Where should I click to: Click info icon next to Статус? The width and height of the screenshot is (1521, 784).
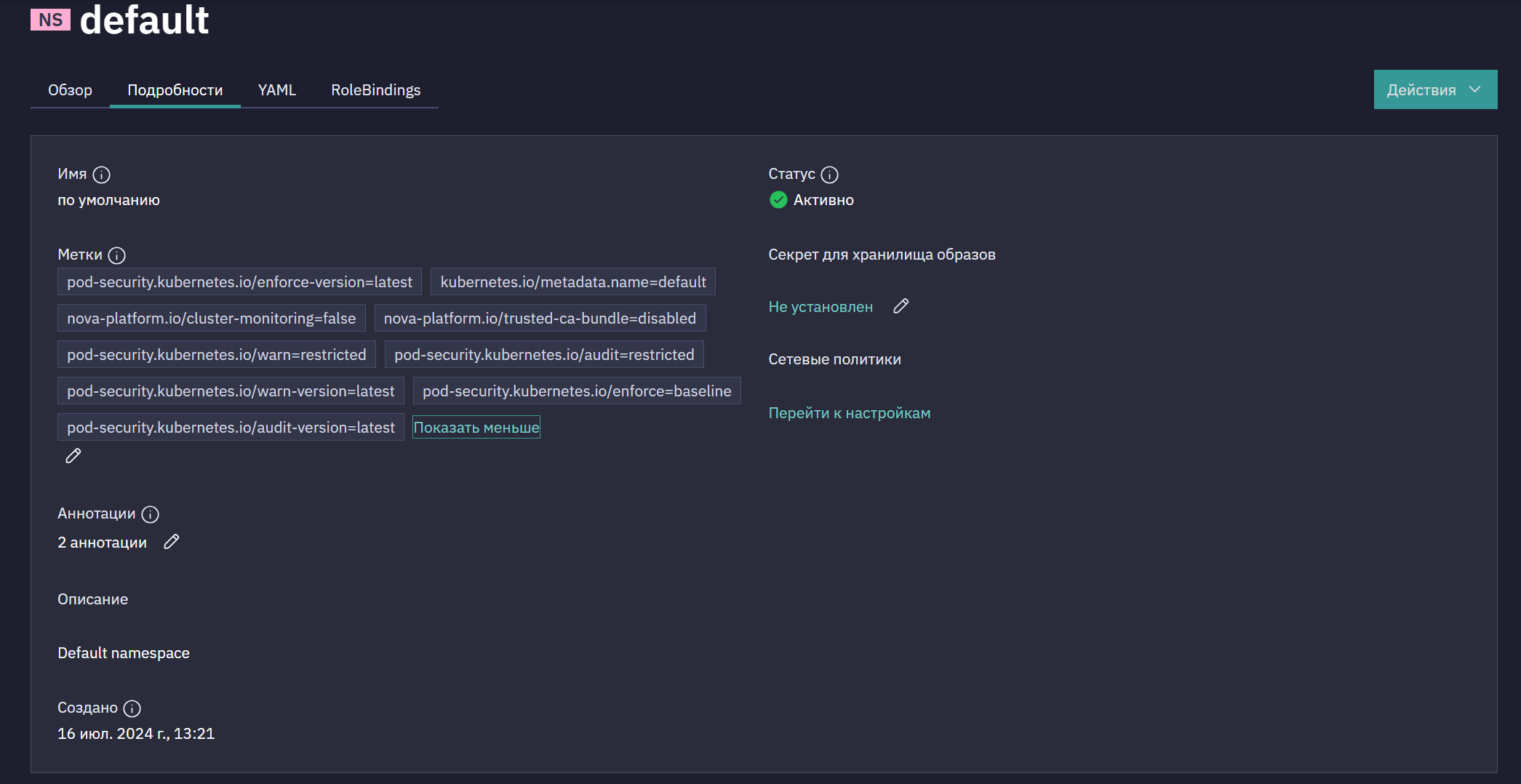(830, 175)
